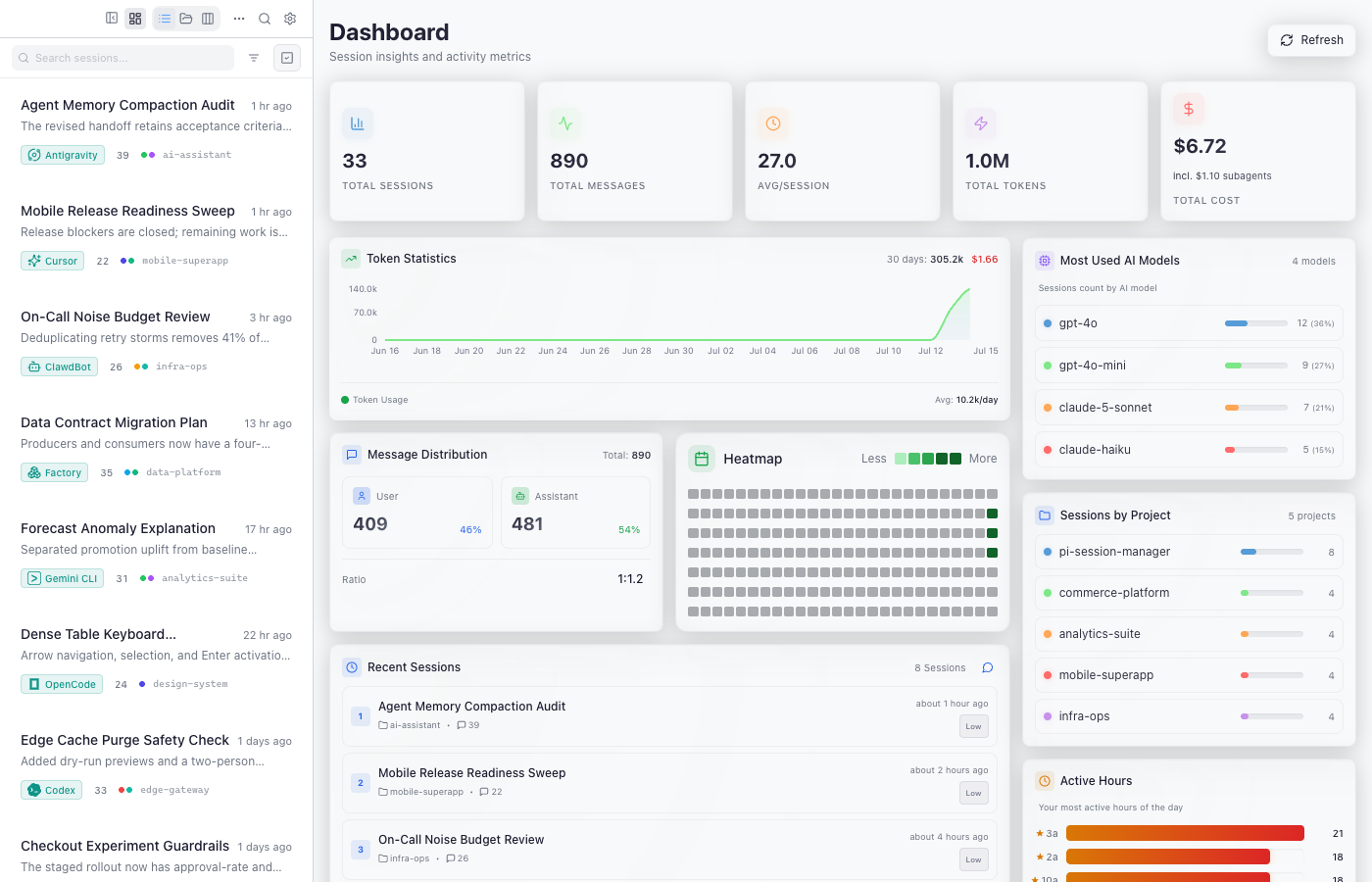Click the Message Distribution chat icon

coord(352,455)
